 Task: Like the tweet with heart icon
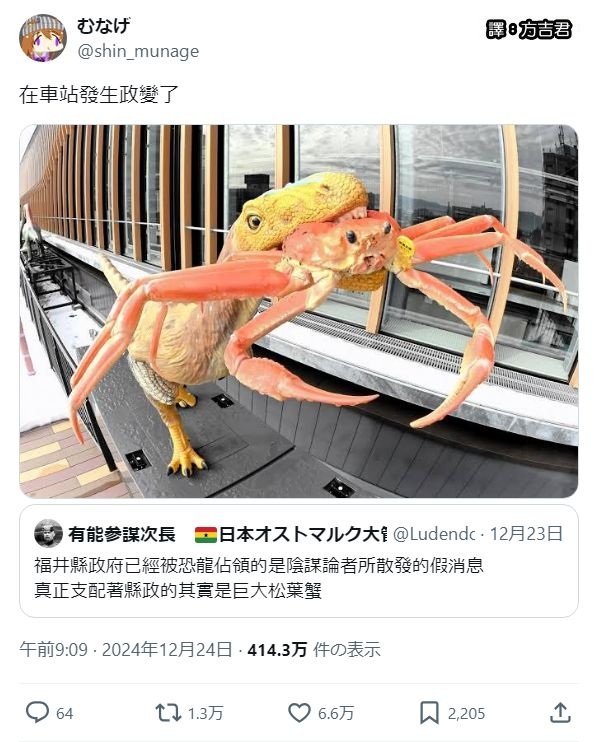(x=299, y=713)
